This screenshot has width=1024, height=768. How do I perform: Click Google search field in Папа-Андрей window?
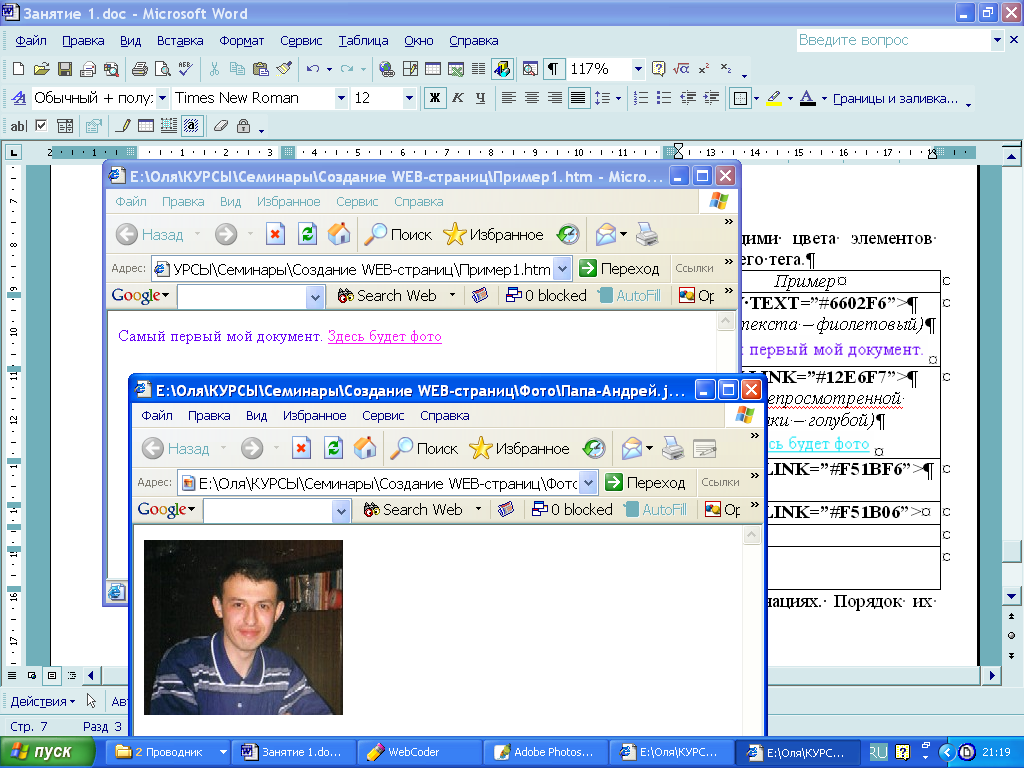pyautogui.click(x=268, y=510)
